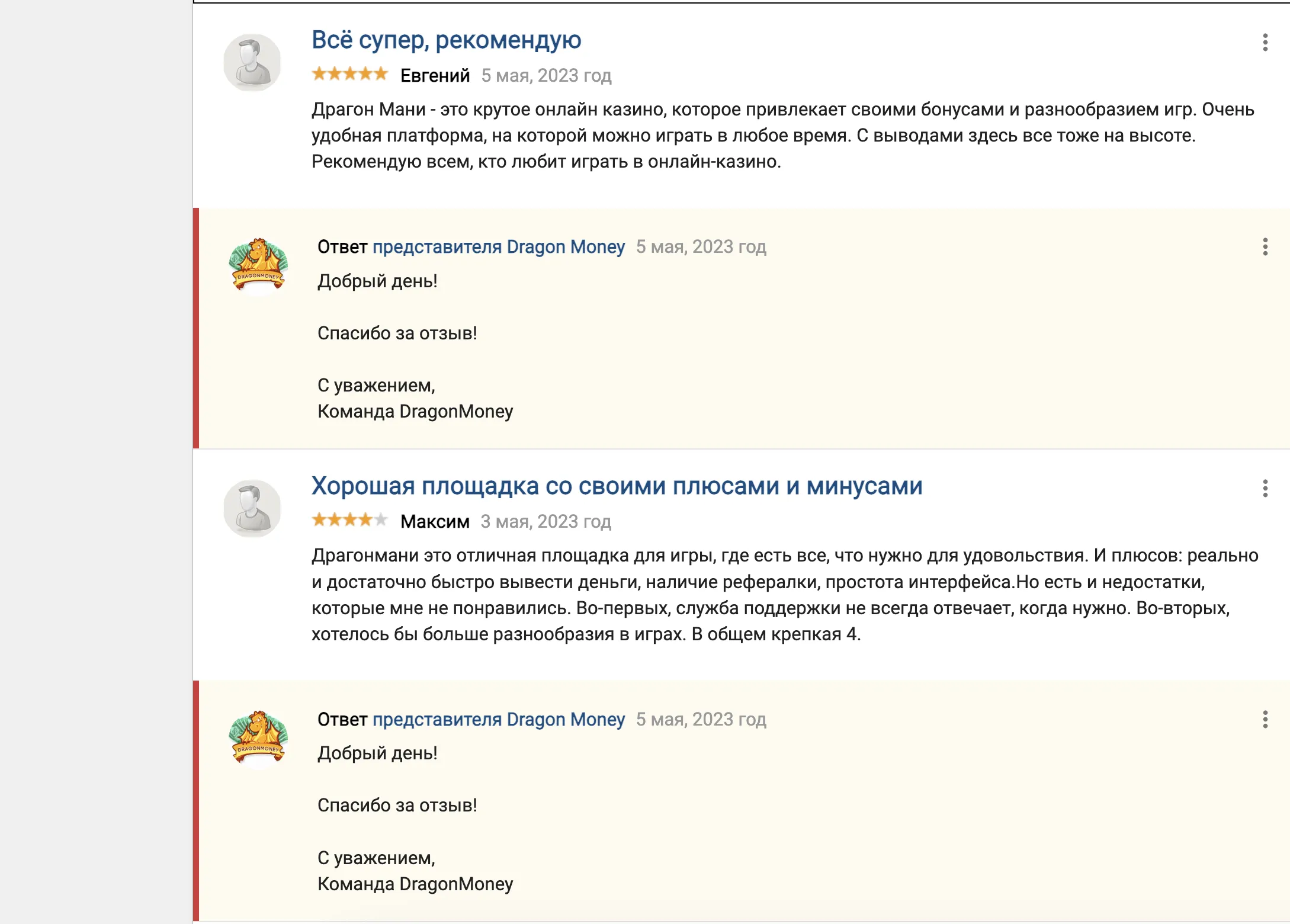The height and width of the screenshot is (924, 1290).
Task: Click the five-star rating of Евгений
Action: [x=350, y=74]
